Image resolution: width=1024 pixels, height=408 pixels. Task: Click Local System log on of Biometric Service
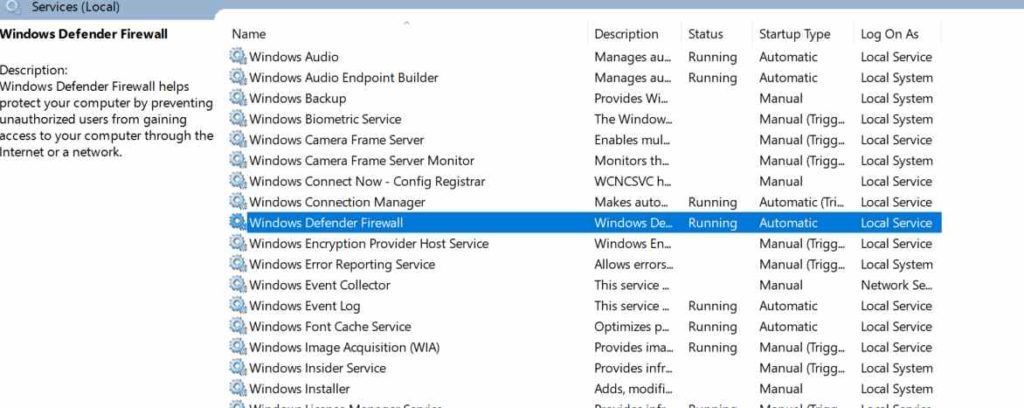(896, 119)
